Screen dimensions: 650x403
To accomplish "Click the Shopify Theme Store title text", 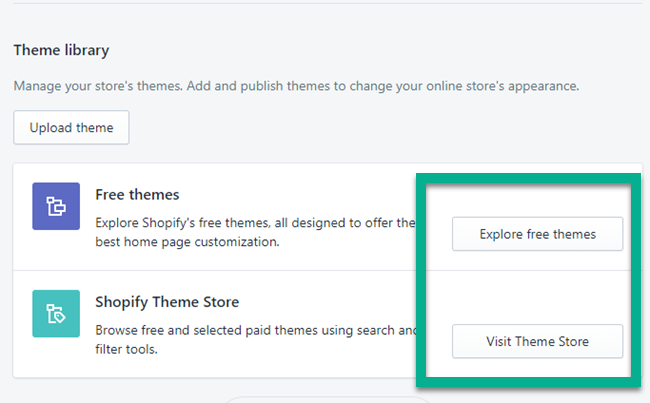I will [167, 302].
